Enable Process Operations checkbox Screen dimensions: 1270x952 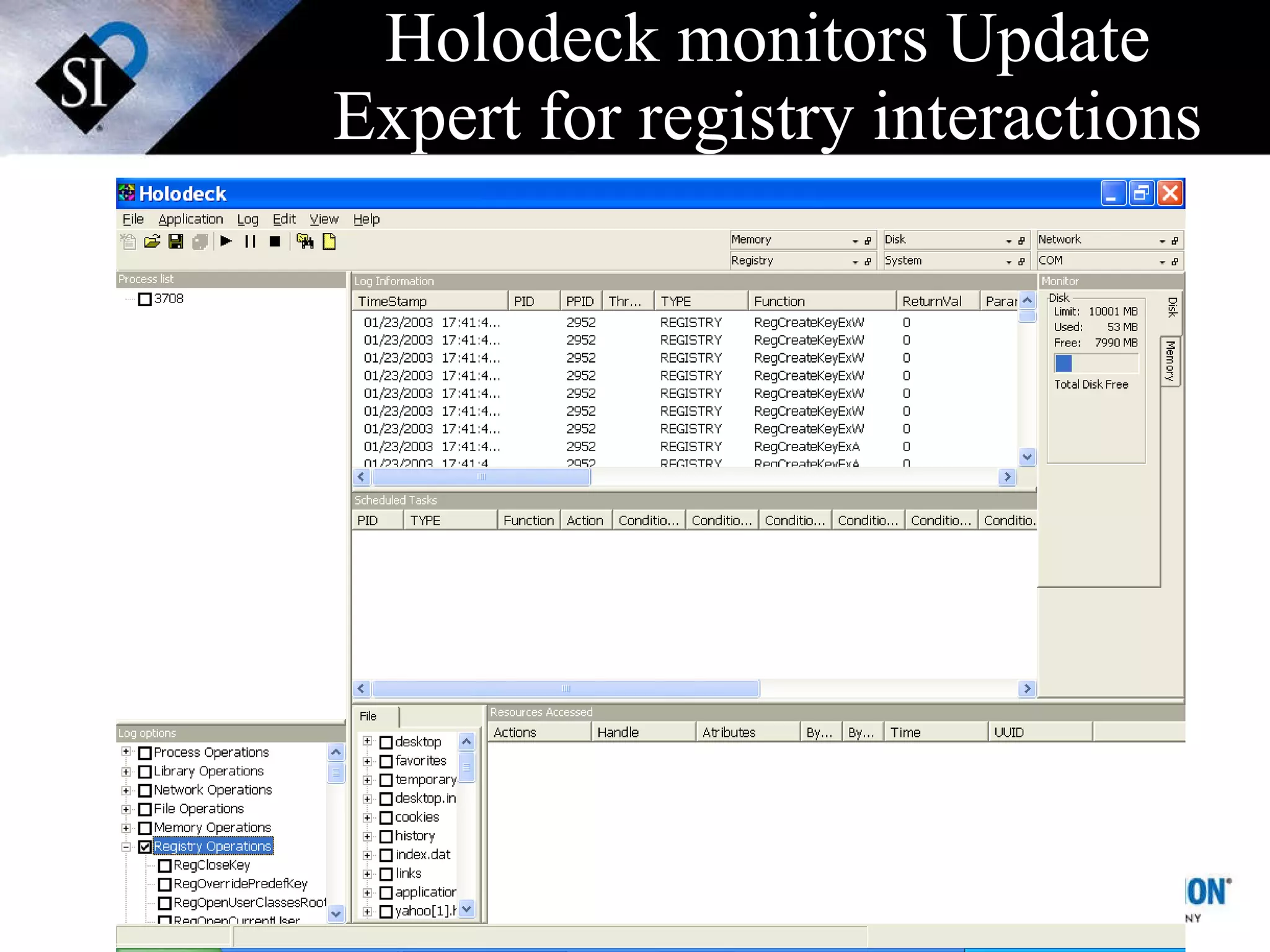pyautogui.click(x=145, y=753)
